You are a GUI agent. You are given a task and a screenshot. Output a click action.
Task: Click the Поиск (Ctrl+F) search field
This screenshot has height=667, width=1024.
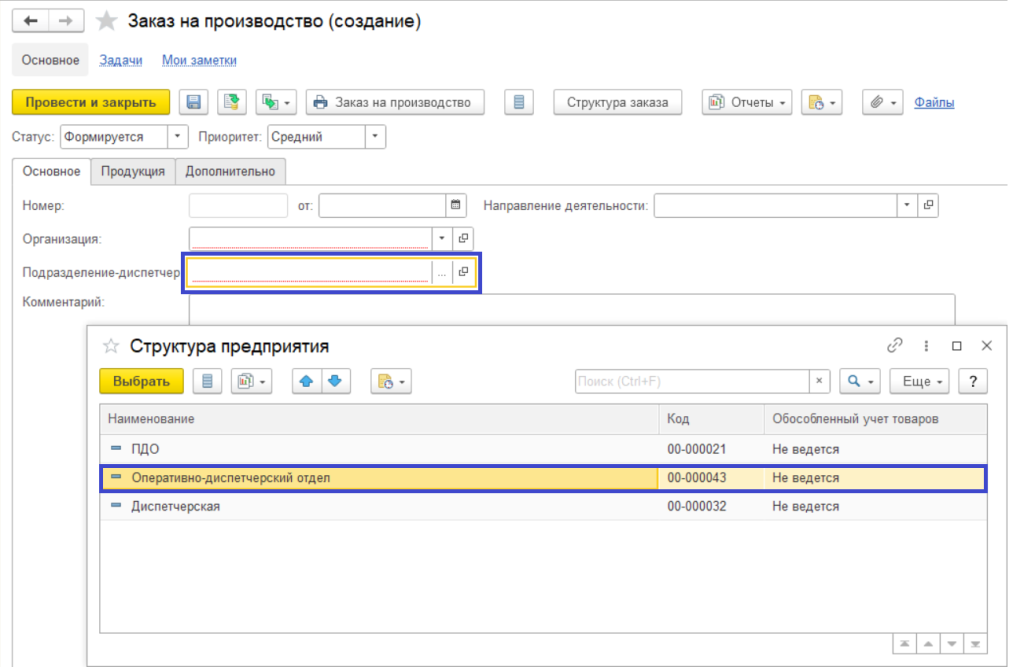pyautogui.click(x=692, y=382)
